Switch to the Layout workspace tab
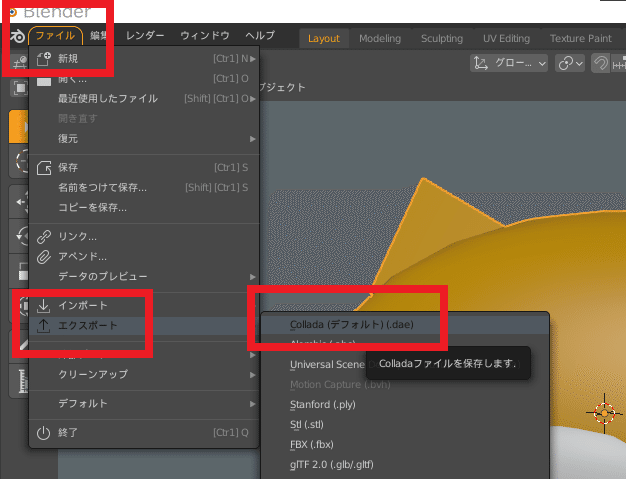 [x=323, y=38]
